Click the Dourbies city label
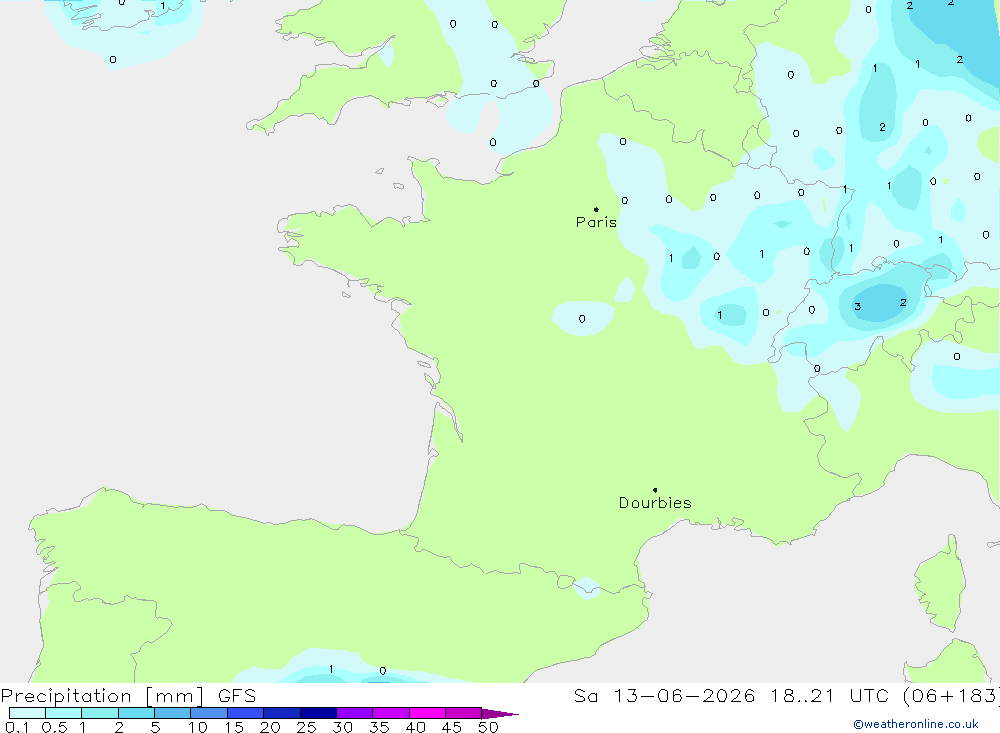This screenshot has height=733, width=1000. pyautogui.click(x=655, y=503)
